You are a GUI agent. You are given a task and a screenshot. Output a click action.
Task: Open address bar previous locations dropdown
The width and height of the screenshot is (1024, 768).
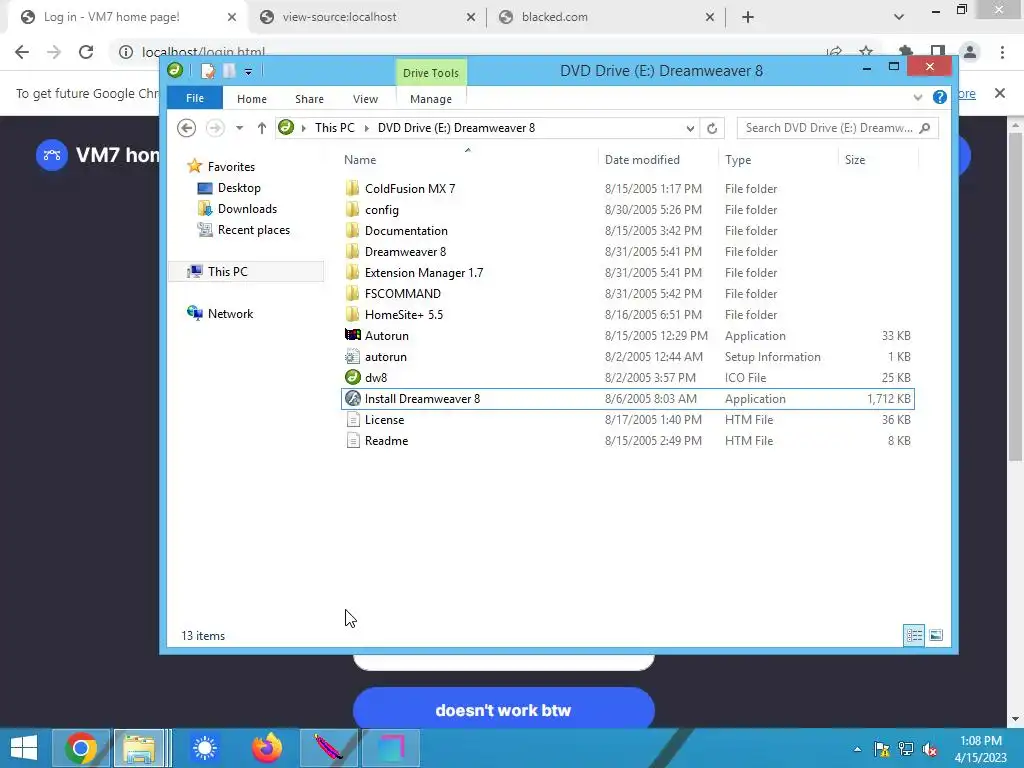click(690, 128)
